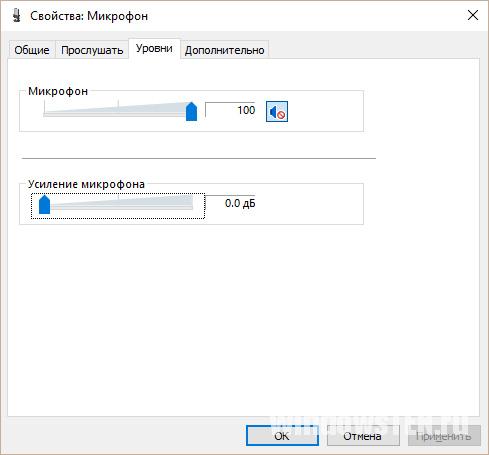Go to the Дополнительно tab

(x=225, y=50)
